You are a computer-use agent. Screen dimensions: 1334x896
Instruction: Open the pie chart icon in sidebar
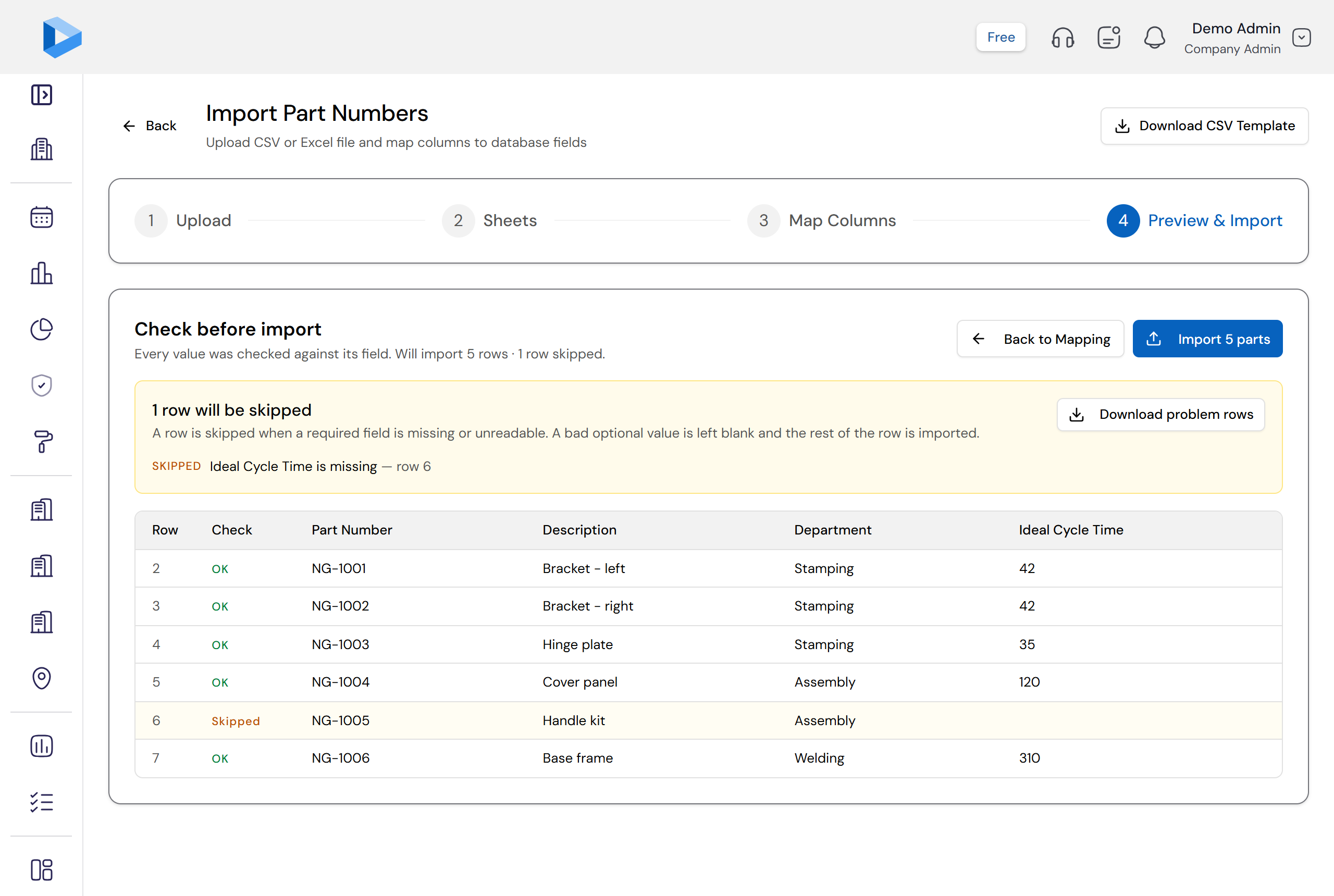41,329
